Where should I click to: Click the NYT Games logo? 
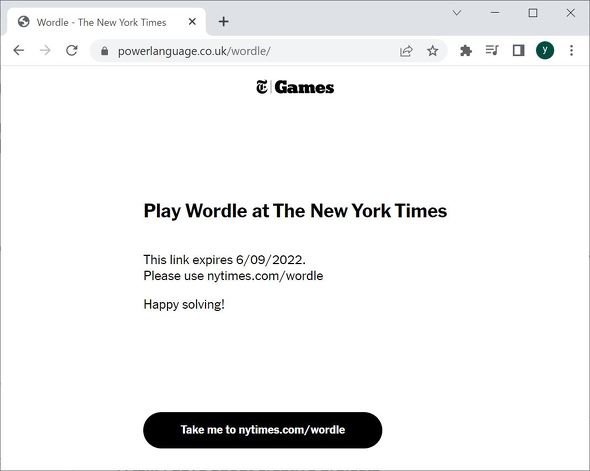pyautogui.click(x=295, y=87)
